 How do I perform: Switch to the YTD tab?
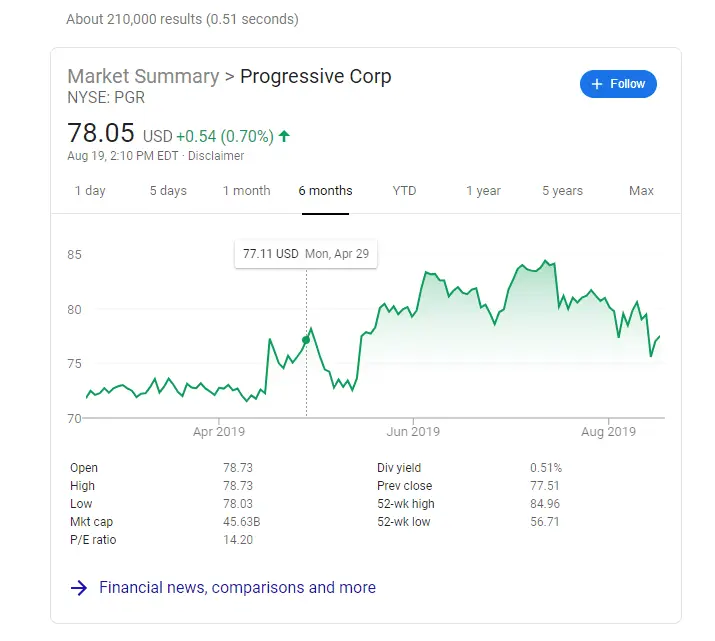click(404, 191)
